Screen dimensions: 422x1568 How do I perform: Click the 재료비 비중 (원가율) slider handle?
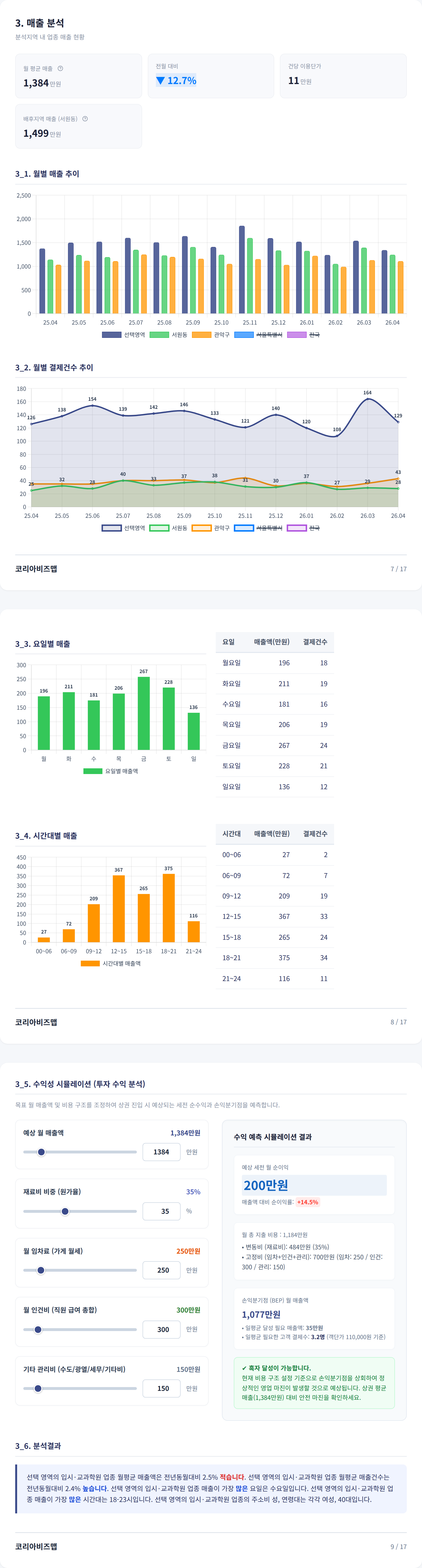click(x=65, y=1211)
